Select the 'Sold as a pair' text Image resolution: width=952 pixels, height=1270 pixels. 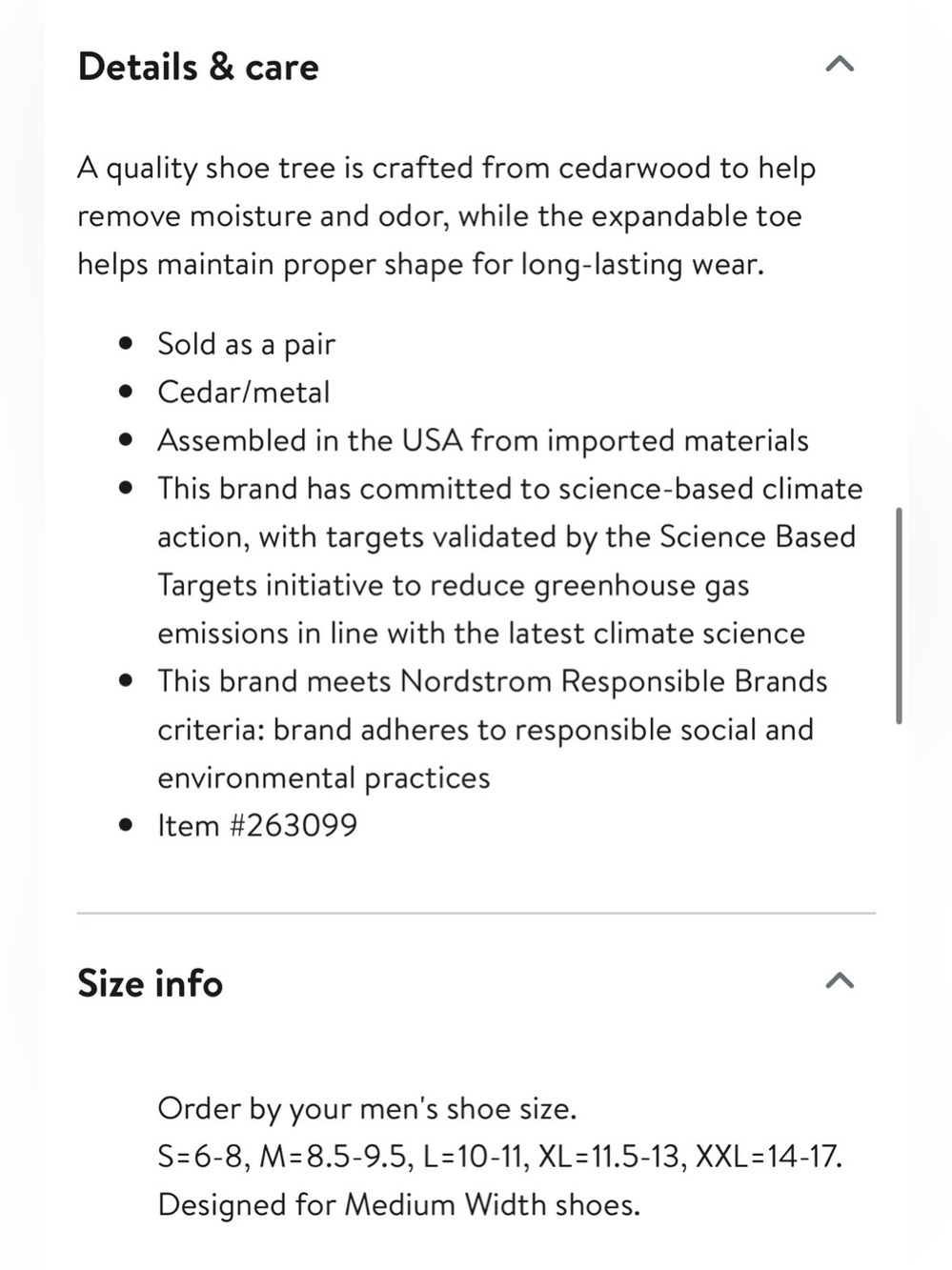point(247,344)
